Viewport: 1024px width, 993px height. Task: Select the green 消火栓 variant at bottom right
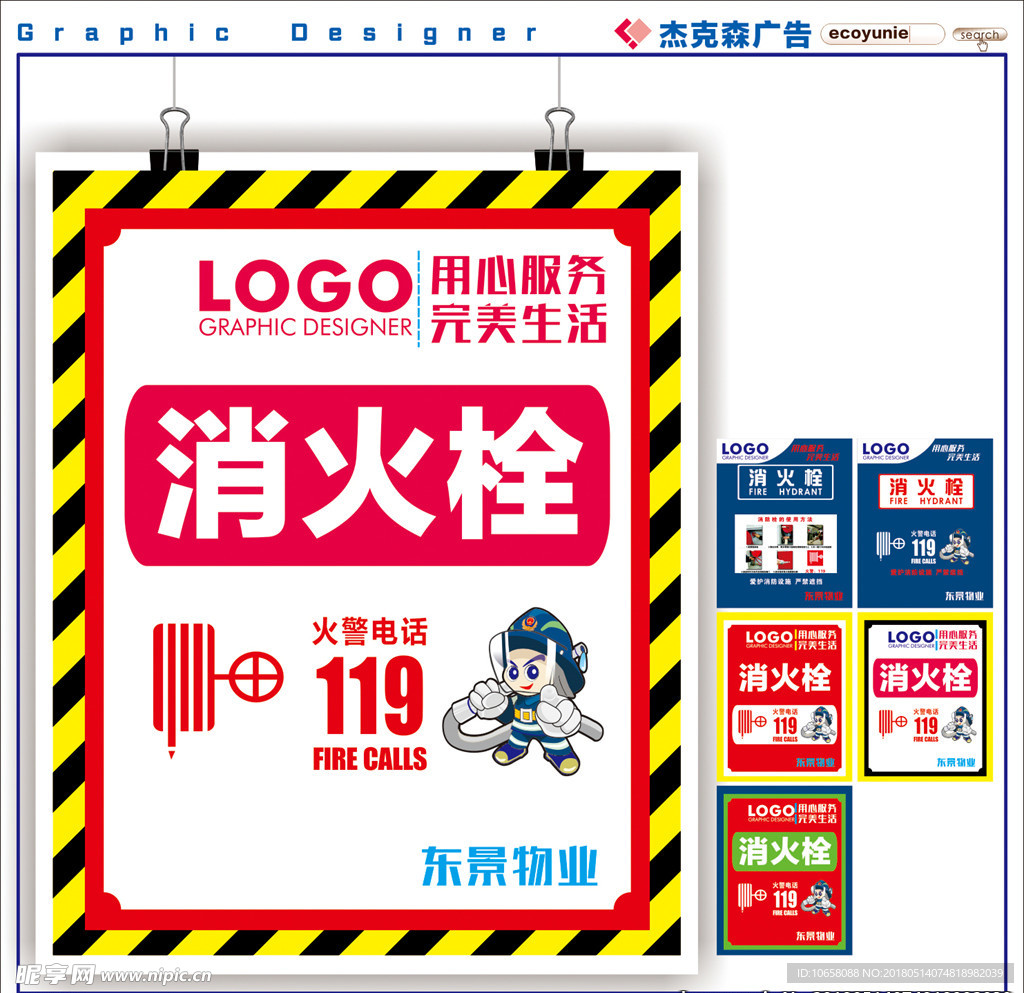coord(785,870)
